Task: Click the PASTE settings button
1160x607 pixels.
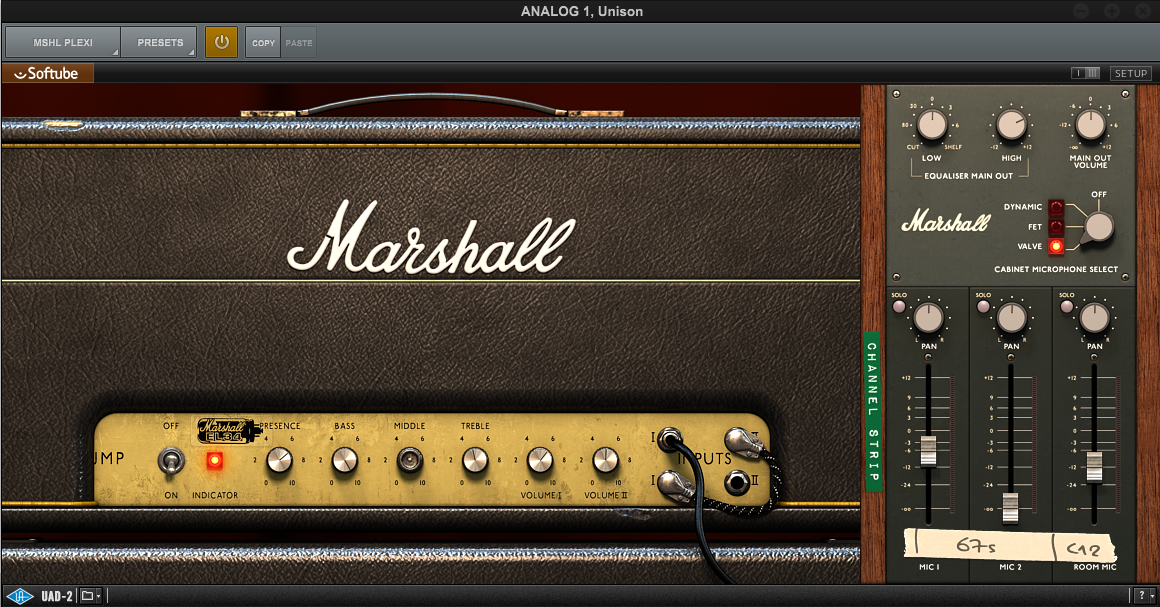Action: pyautogui.click(x=299, y=43)
